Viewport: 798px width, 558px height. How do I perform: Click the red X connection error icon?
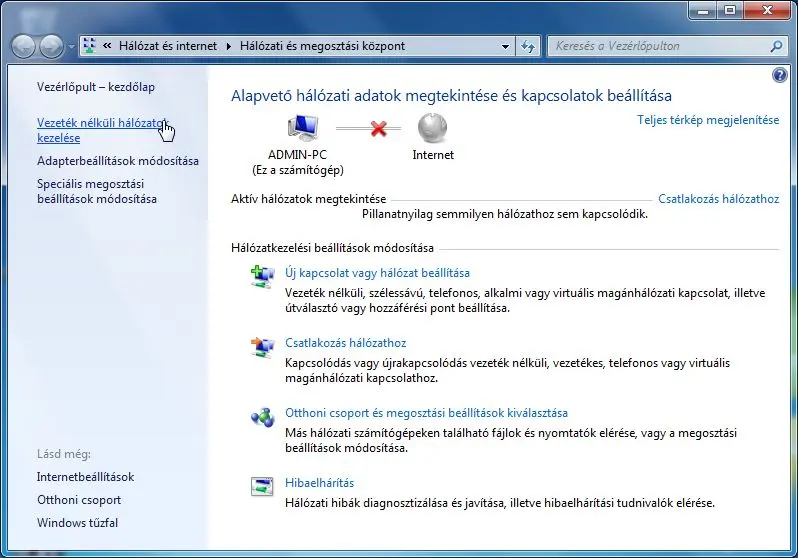[x=378, y=129]
